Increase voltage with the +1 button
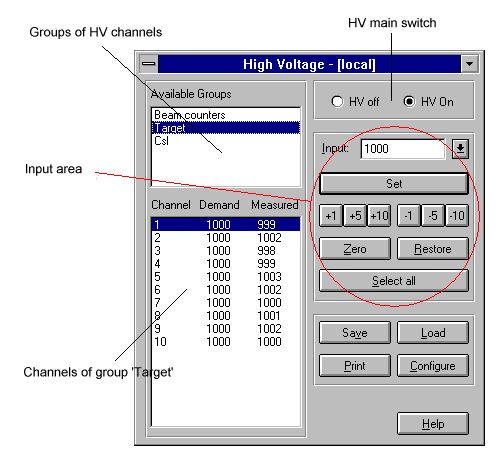 331,216
